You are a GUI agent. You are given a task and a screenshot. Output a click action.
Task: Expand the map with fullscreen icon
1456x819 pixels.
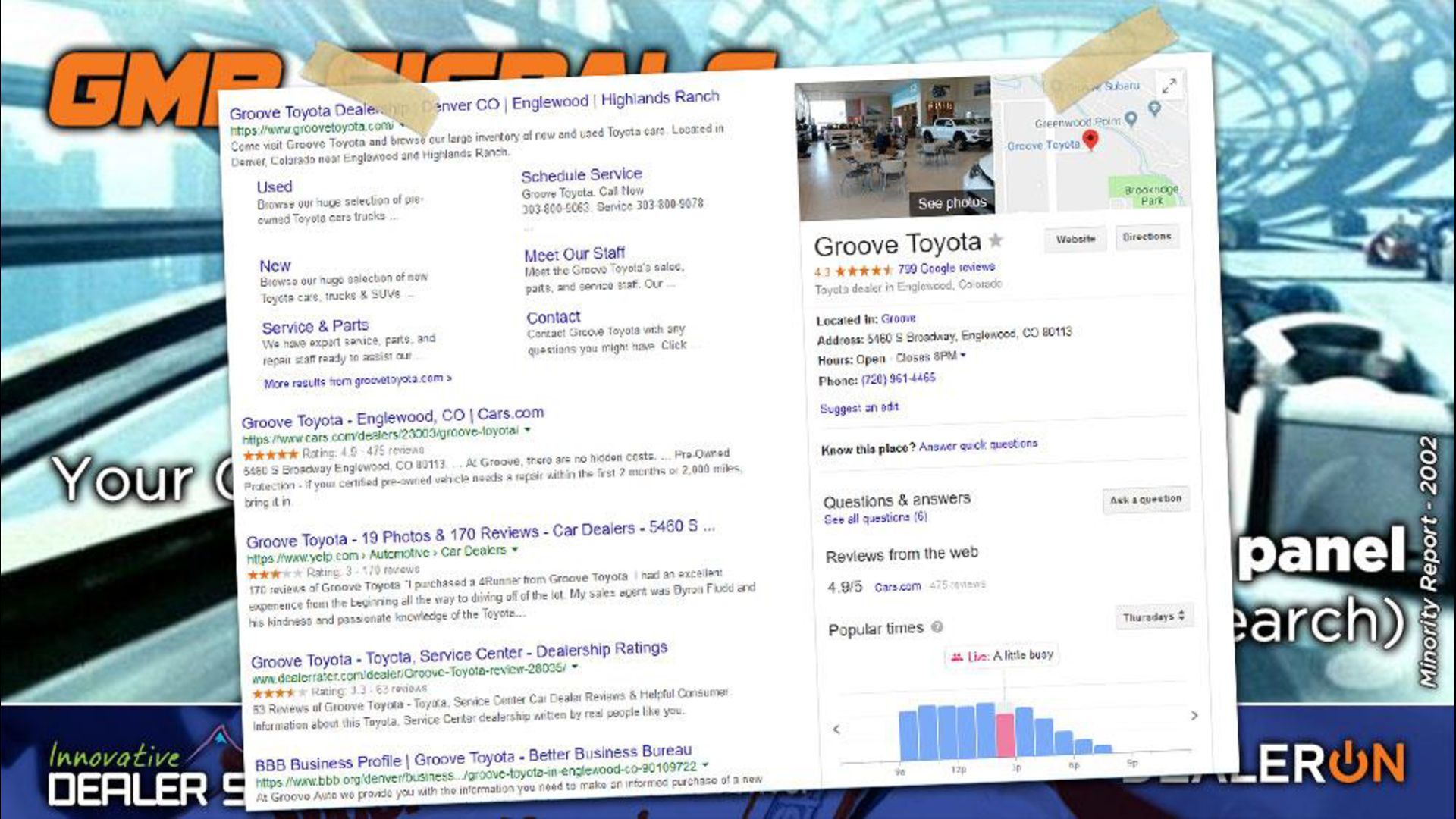(x=1169, y=86)
